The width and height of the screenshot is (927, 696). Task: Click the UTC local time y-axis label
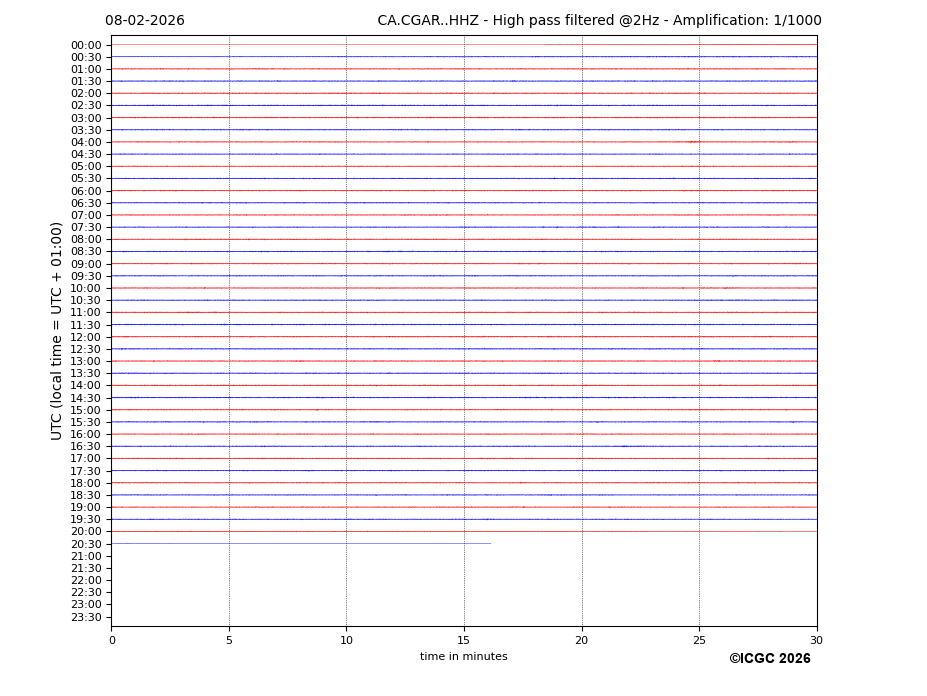(x=57, y=331)
